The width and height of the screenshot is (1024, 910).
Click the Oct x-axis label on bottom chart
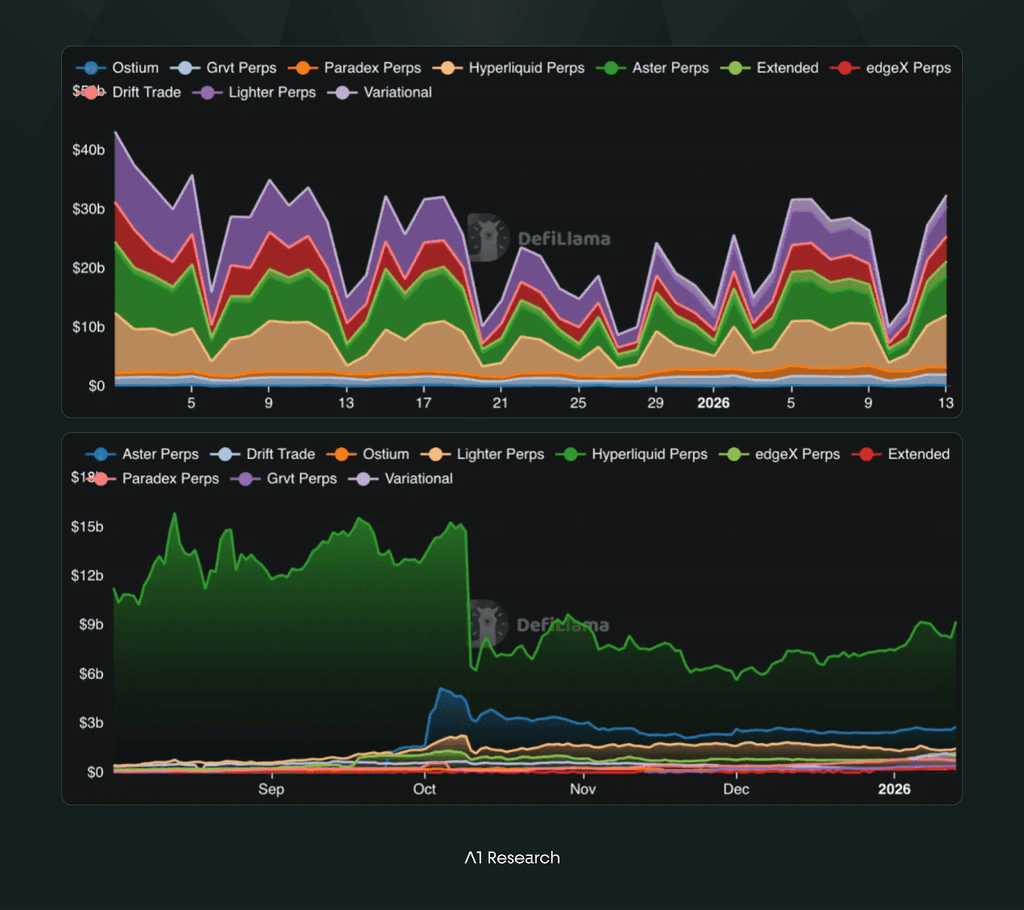click(x=424, y=789)
